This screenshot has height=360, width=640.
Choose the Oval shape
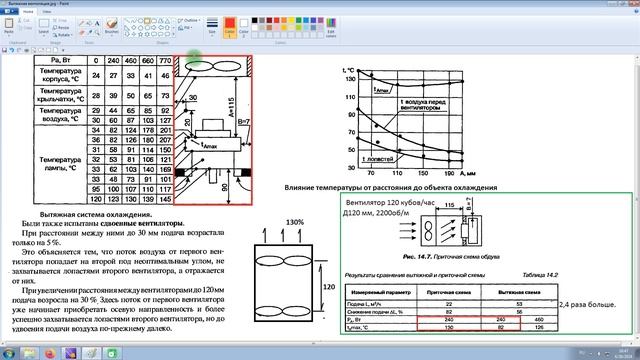coord(140,21)
